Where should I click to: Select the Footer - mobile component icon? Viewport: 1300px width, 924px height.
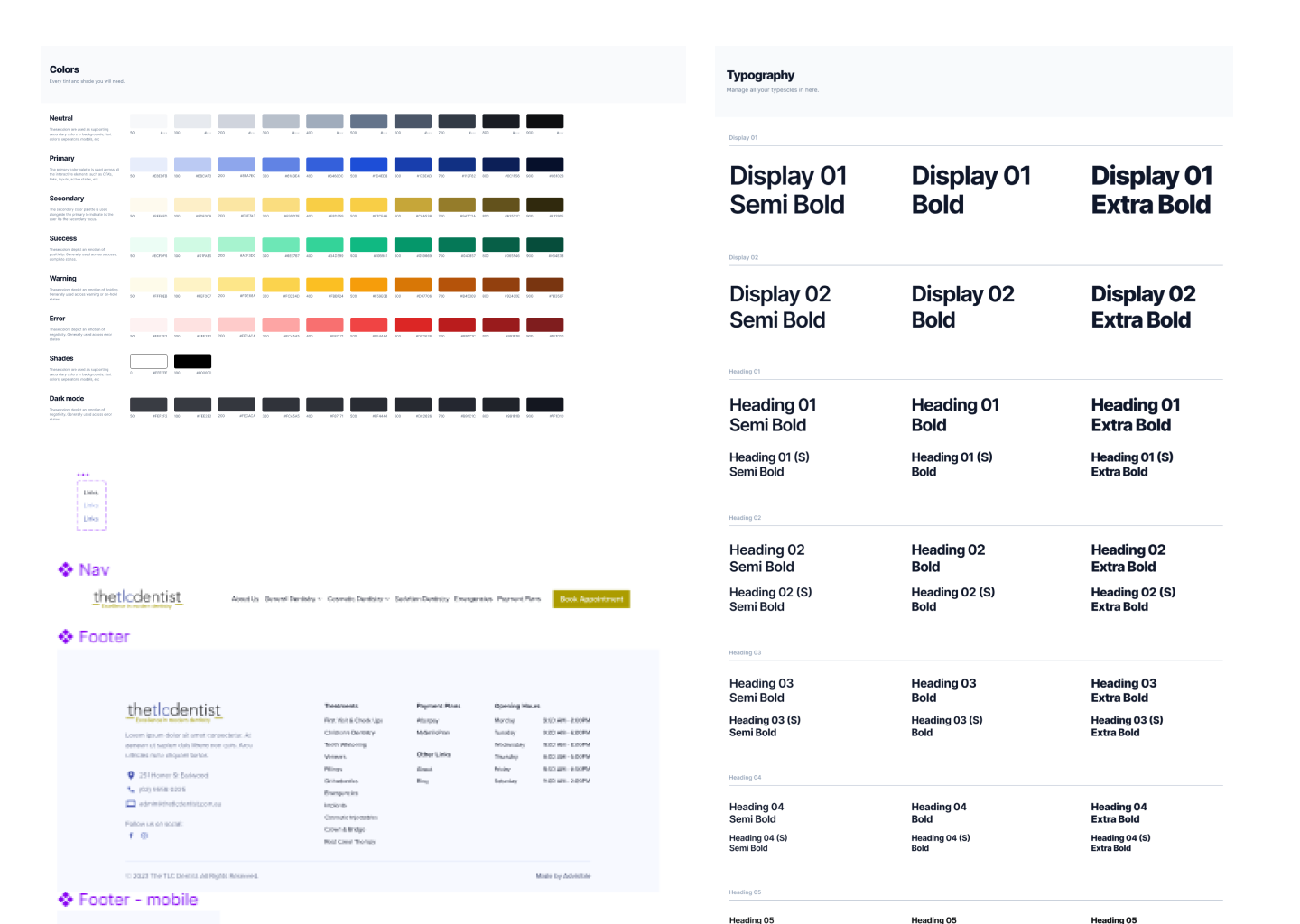click(x=65, y=900)
